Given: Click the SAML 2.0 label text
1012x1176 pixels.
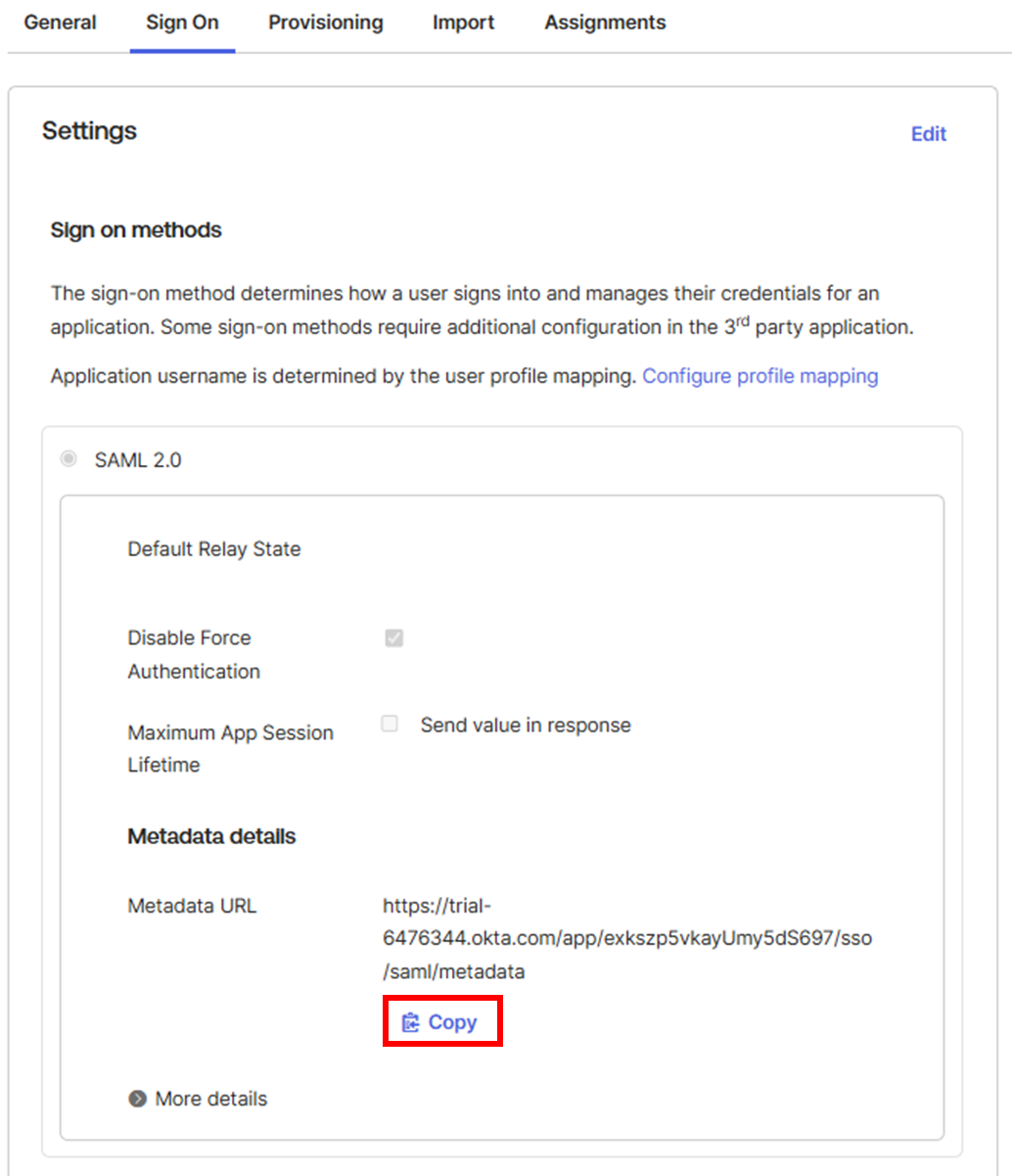Looking at the screenshot, I should tap(138, 459).
